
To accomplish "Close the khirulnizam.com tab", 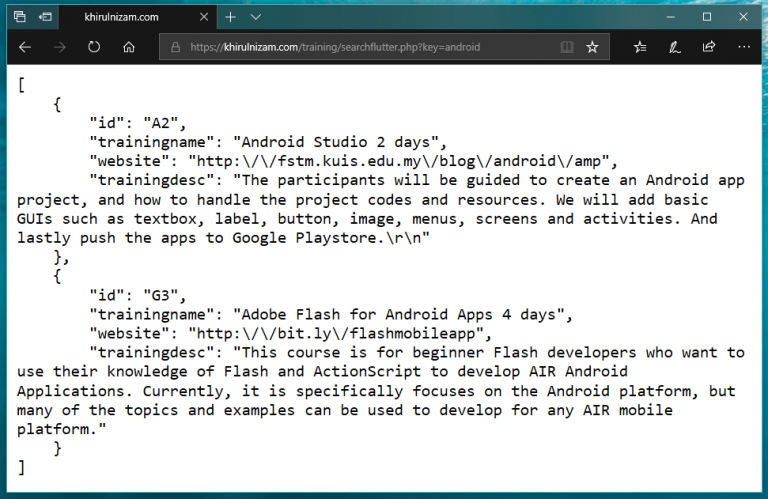I will click(205, 17).
